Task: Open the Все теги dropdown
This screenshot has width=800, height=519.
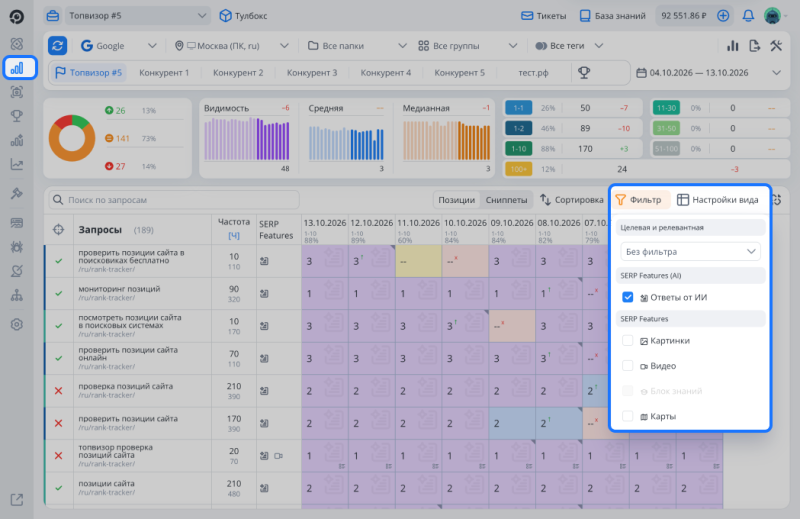Action: 569,45
